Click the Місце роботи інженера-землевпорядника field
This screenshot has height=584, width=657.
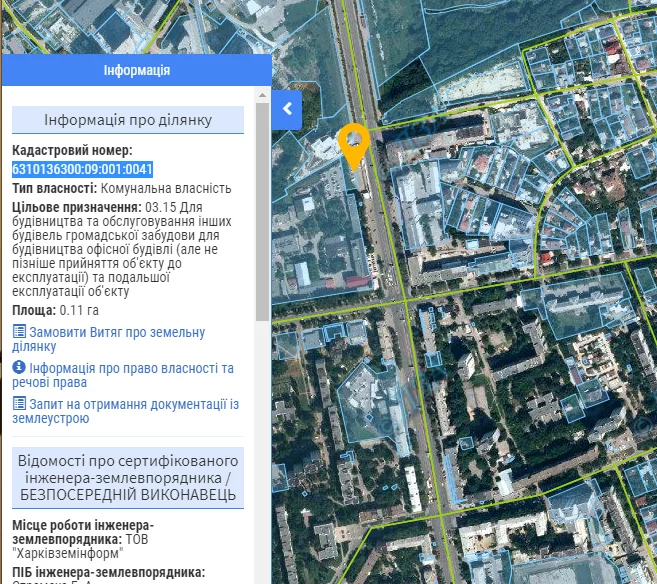83,532
